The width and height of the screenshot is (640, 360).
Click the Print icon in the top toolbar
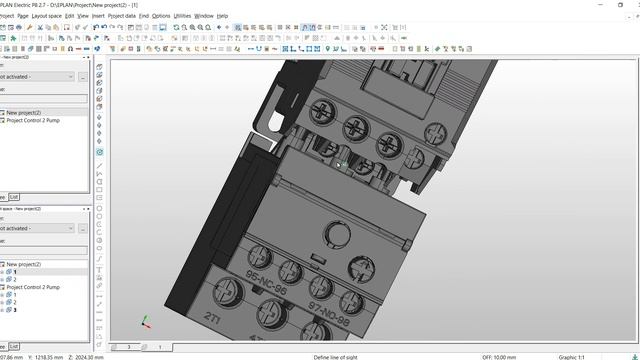click(19, 27)
